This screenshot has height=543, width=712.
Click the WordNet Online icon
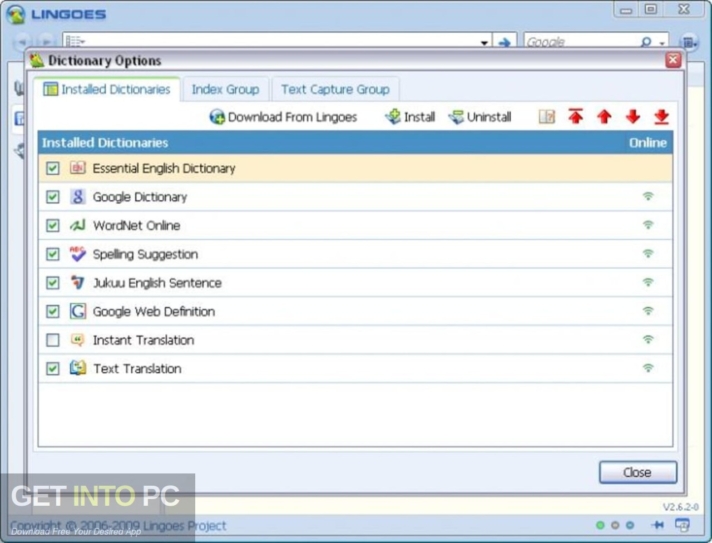(78, 225)
